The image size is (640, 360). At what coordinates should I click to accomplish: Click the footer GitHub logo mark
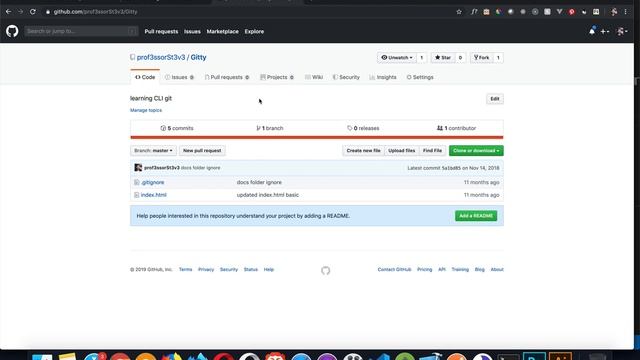point(325,270)
